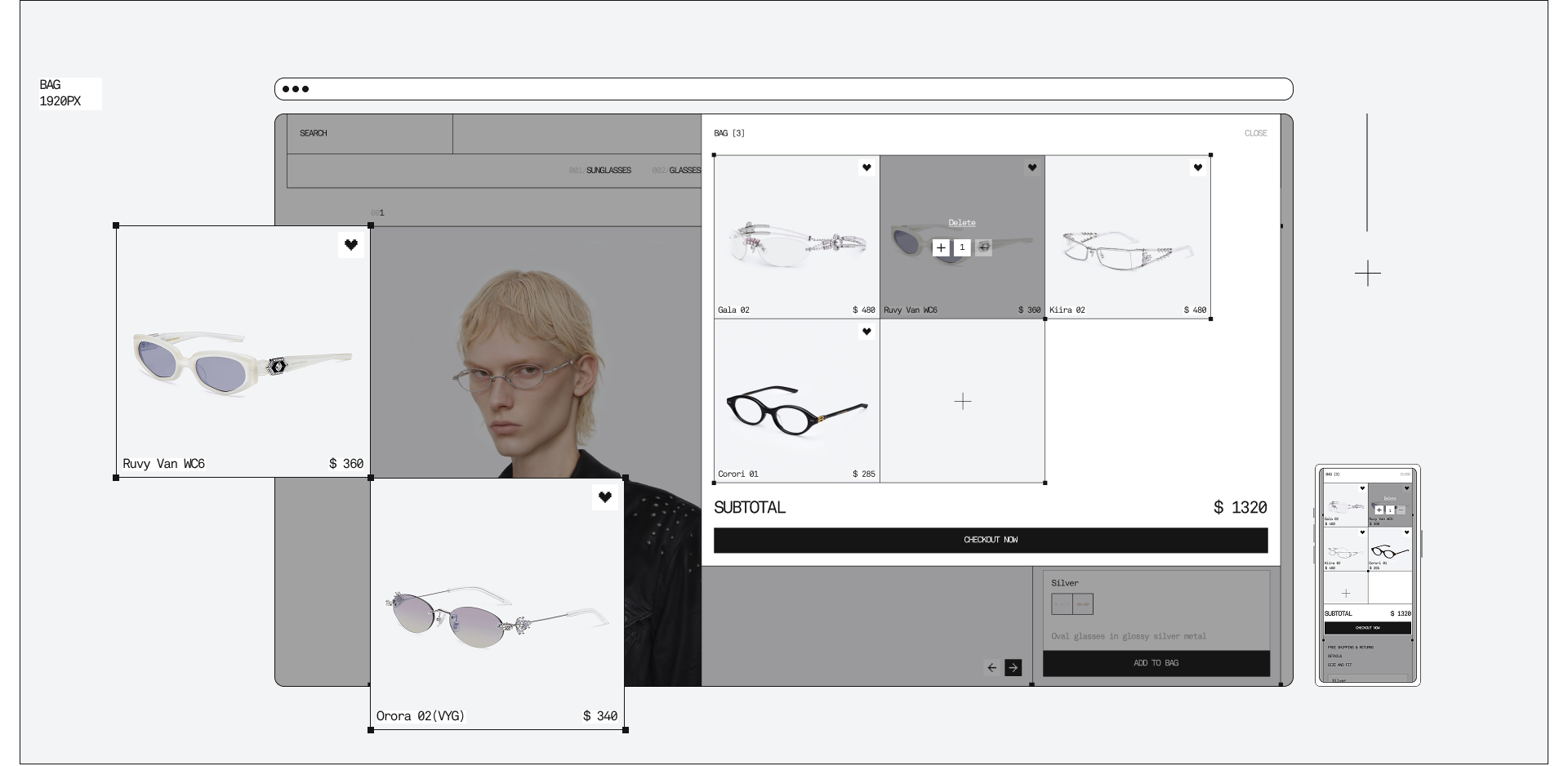
Task: Increase Ruvy Van WC6 quantity with plus
Action: [941, 247]
